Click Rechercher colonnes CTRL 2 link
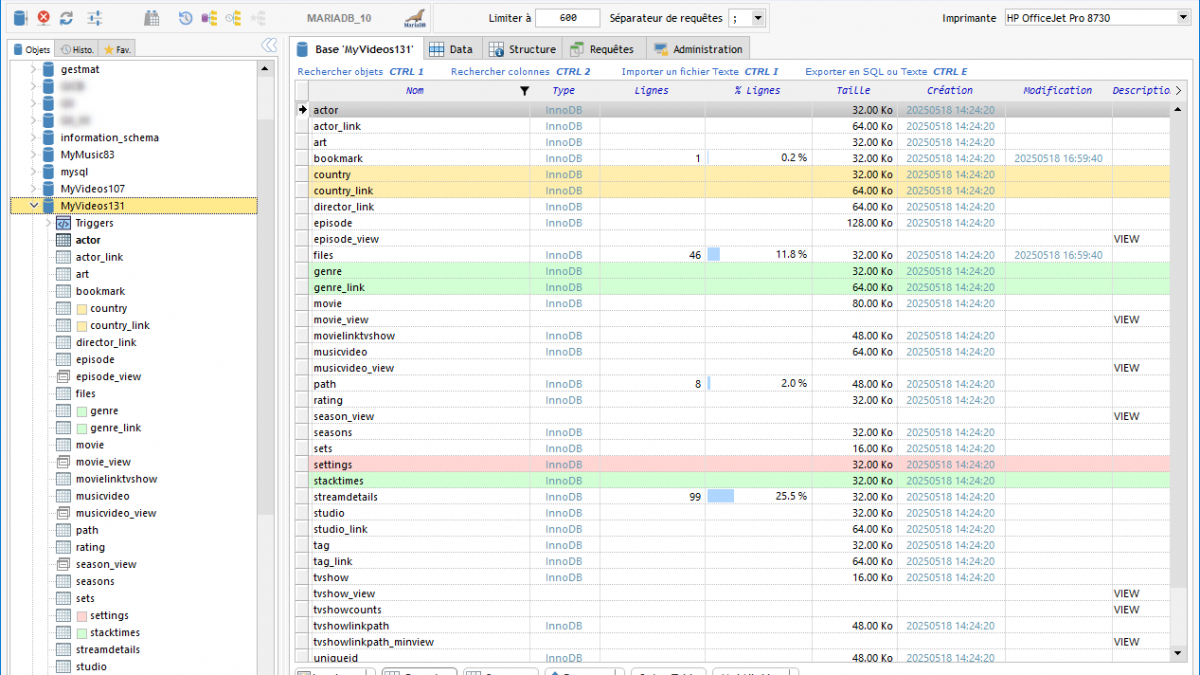1200x675 pixels. [x=520, y=72]
